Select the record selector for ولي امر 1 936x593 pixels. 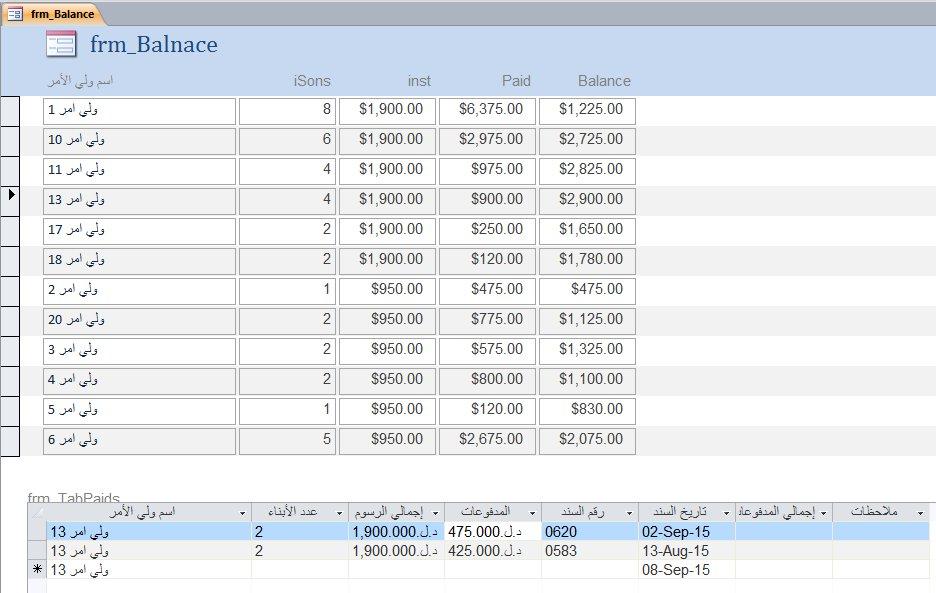click(10, 111)
